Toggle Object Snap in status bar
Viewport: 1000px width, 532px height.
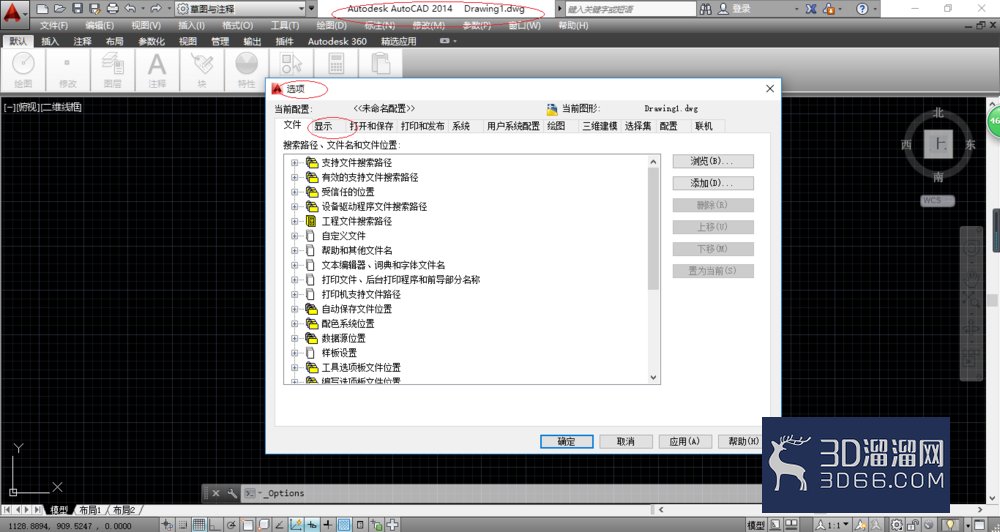pyautogui.click(x=247, y=525)
